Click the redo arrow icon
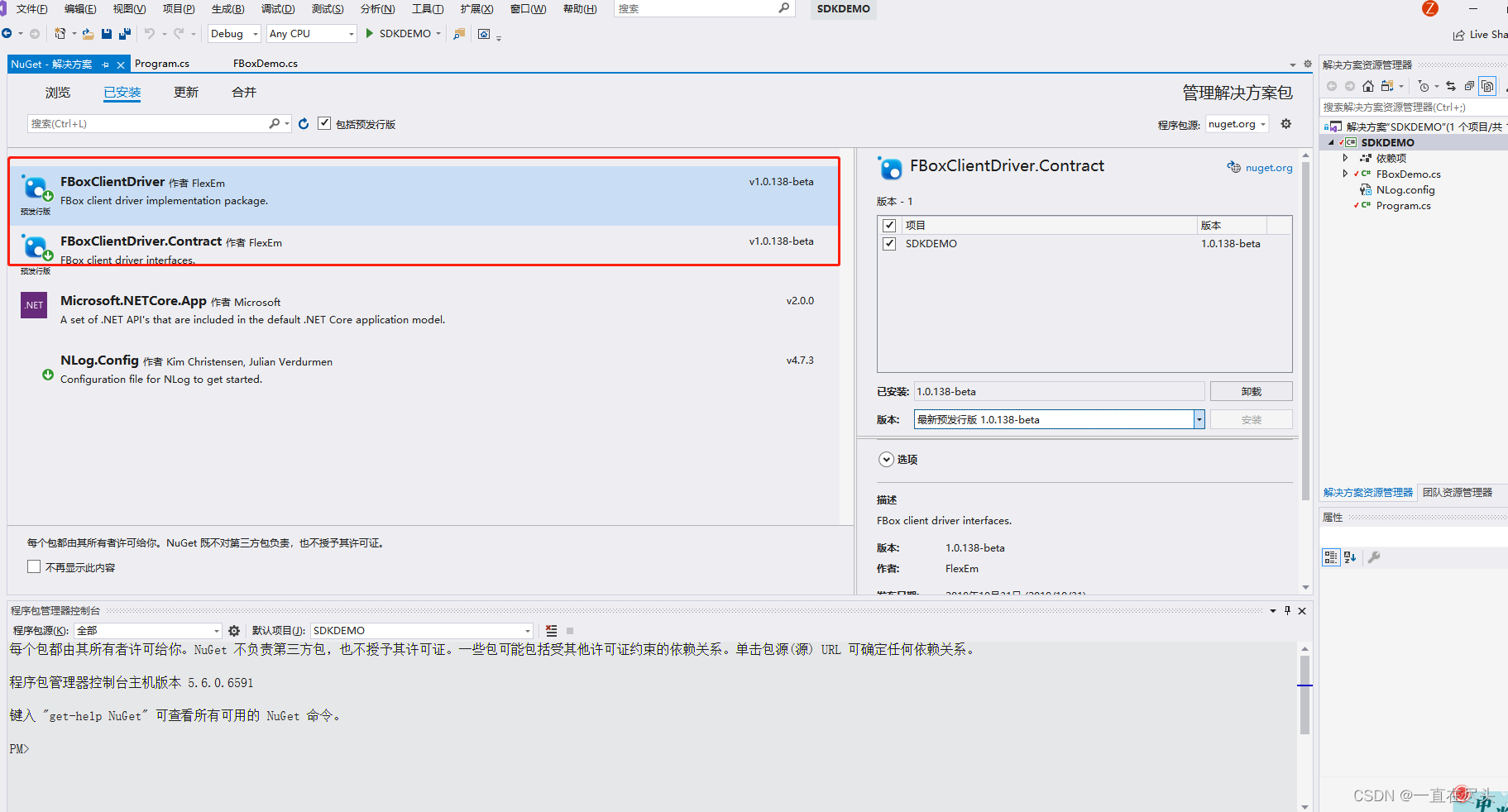This screenshot has width=1508, height=812. pos(180,34)
